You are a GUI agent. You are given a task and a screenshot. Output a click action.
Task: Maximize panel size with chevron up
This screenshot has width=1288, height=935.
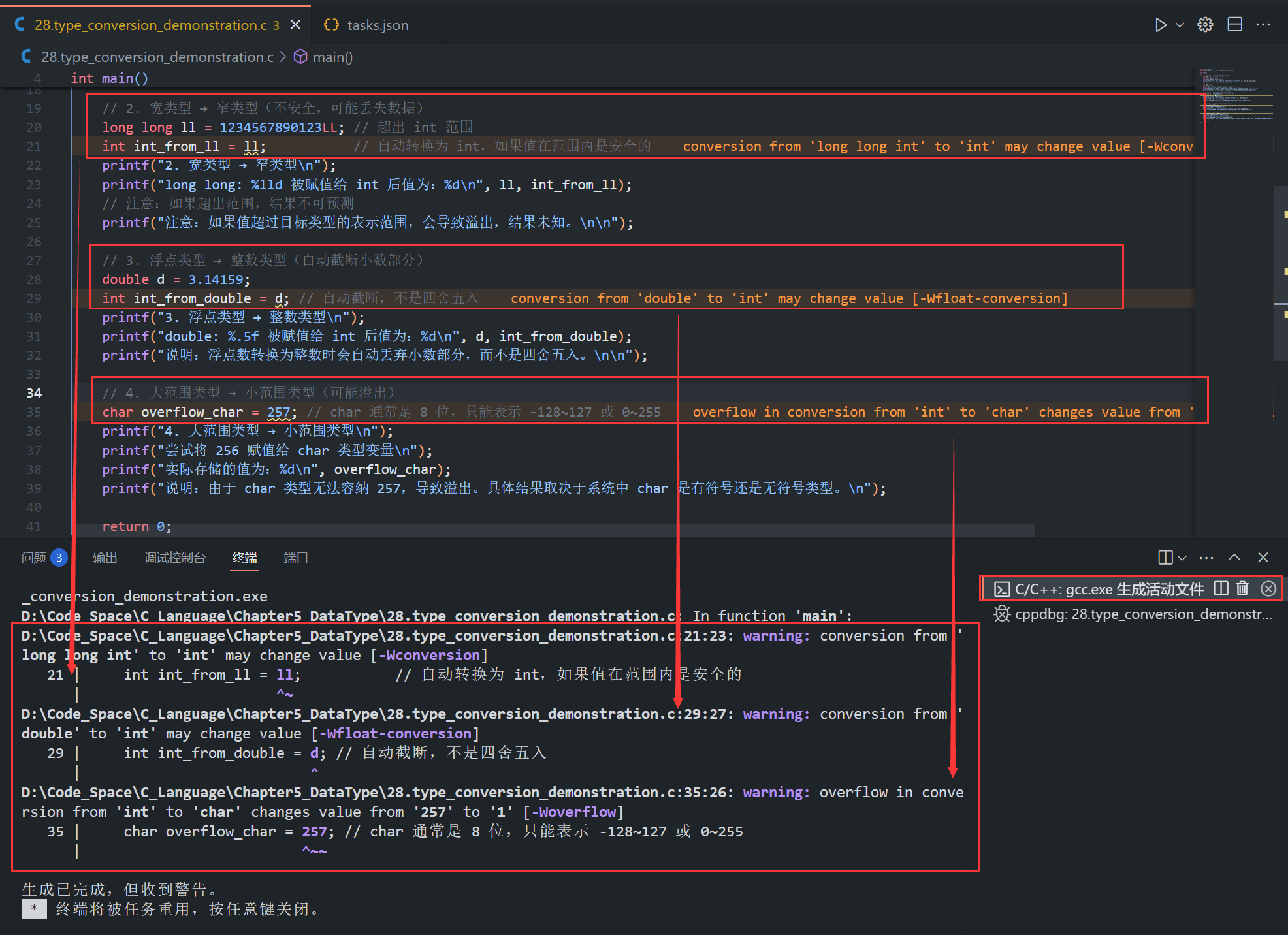click(1234, 558)
